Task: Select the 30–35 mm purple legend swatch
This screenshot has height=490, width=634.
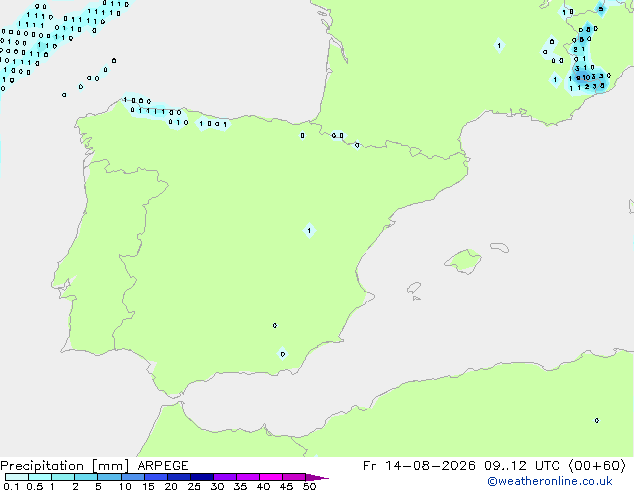Action: [224, 477]
